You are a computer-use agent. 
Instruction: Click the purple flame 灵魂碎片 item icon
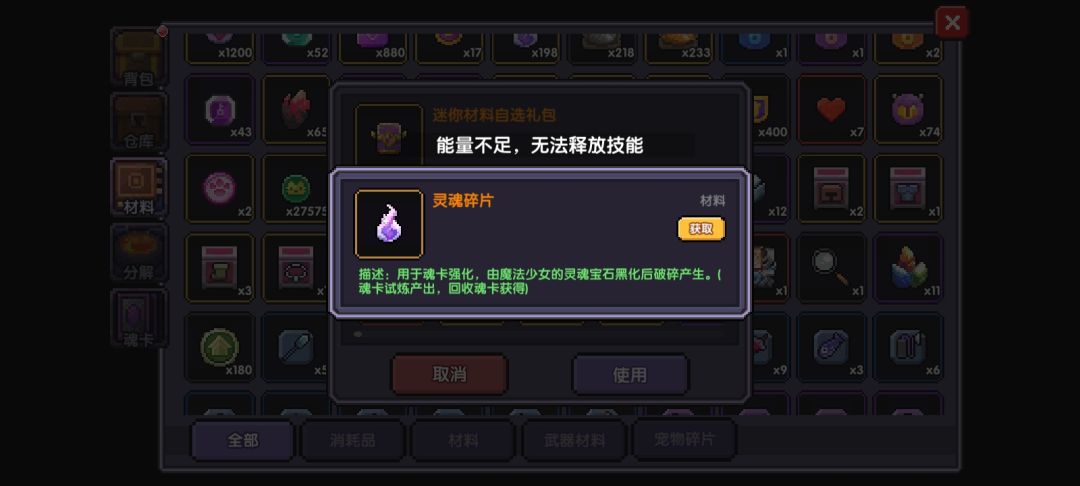coord(389,224)
